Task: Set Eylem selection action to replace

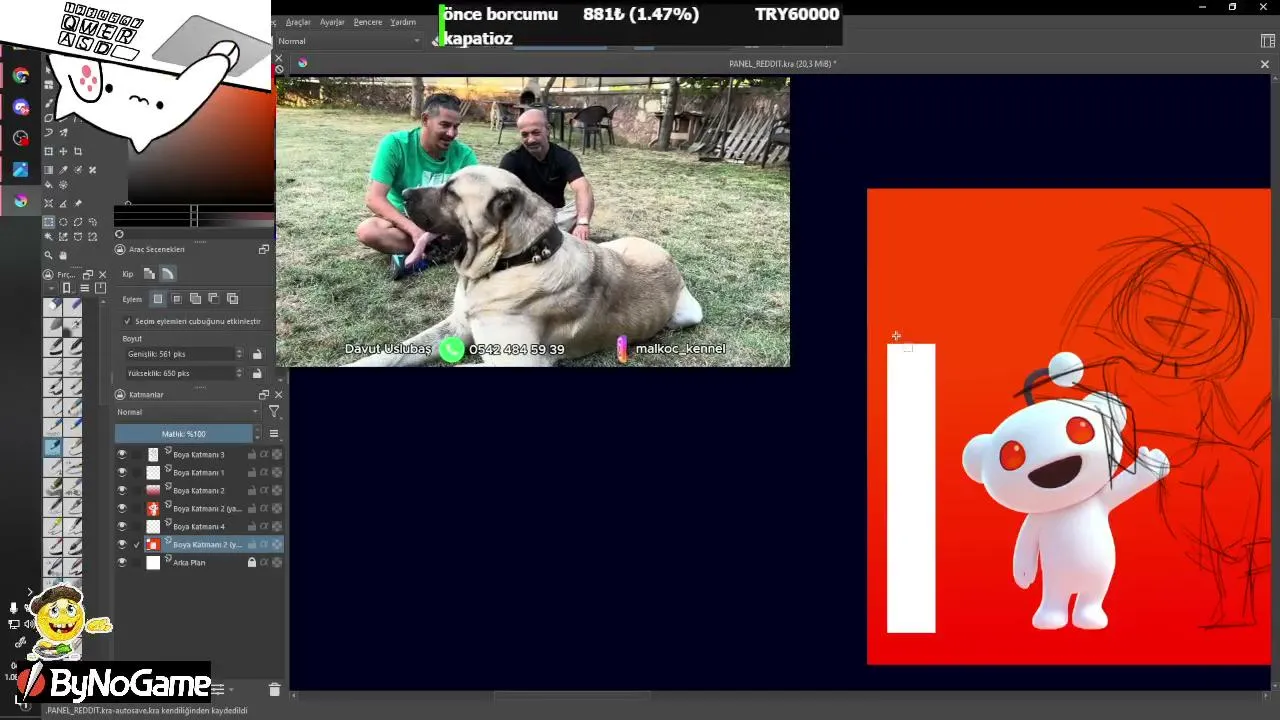Action: pos(158,299)
